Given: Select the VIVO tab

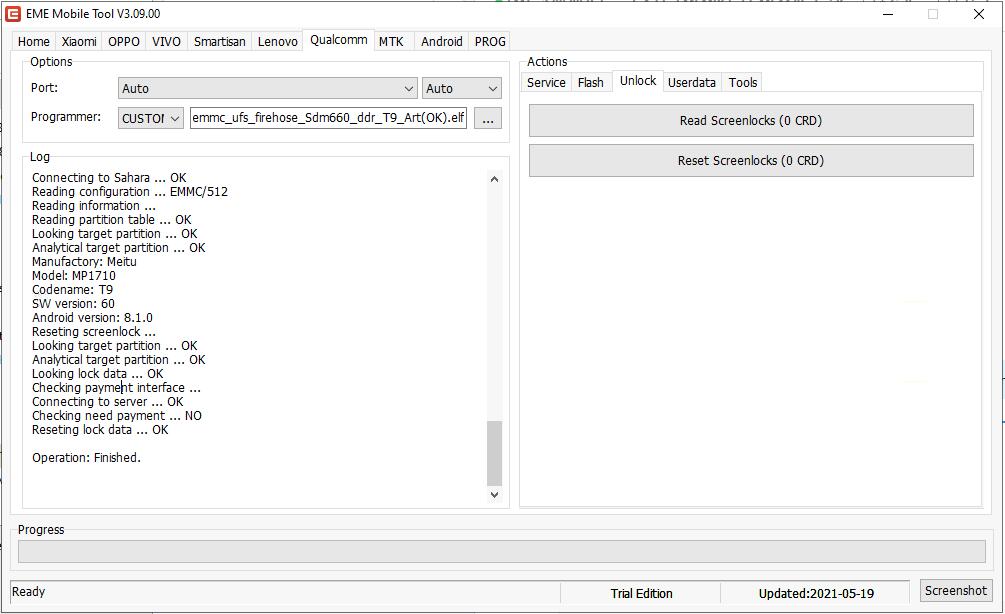Looking at the screenshot, I should (166, 42).
